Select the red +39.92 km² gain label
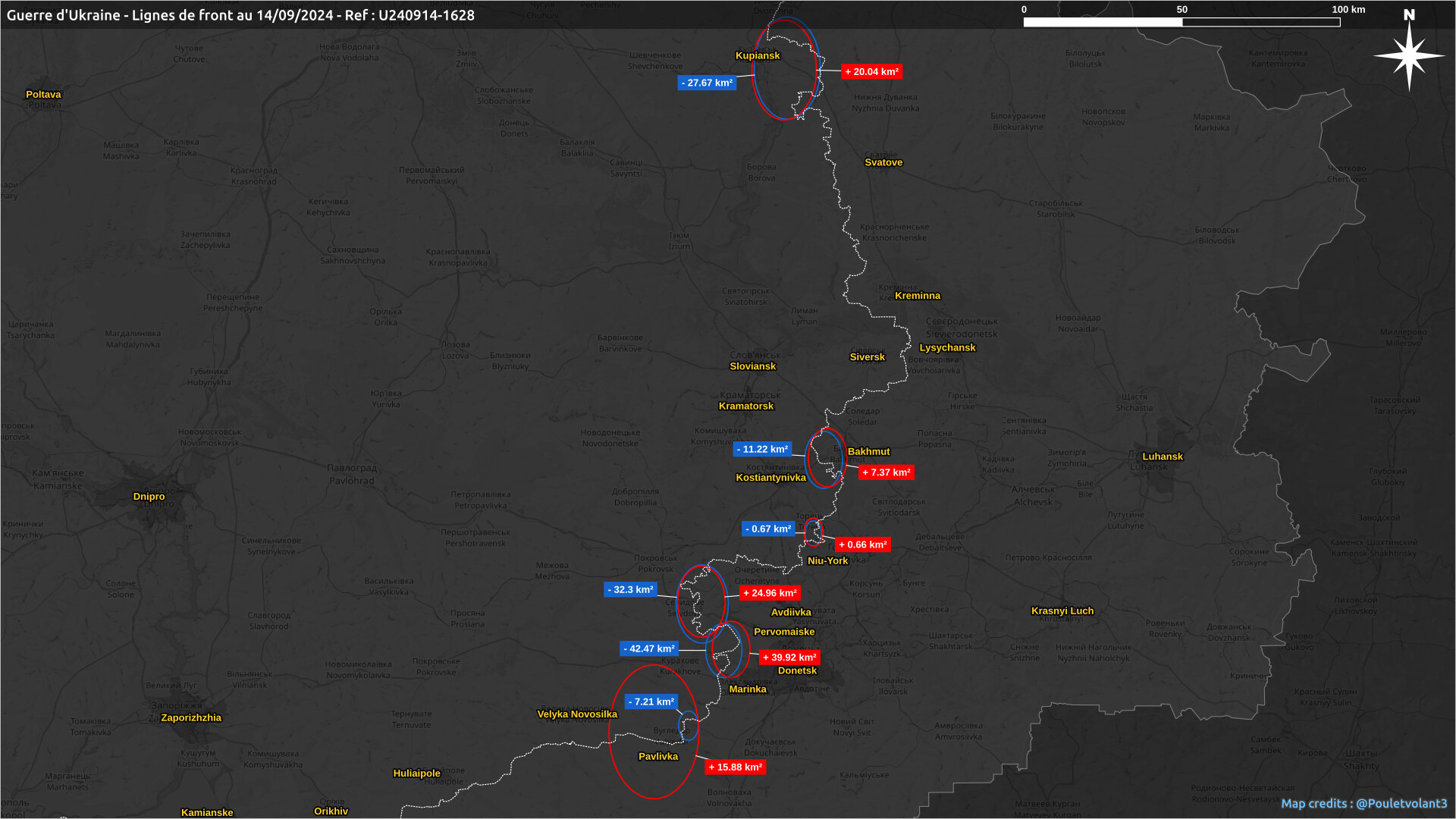 pyautogui.click(x=789, y=657)
